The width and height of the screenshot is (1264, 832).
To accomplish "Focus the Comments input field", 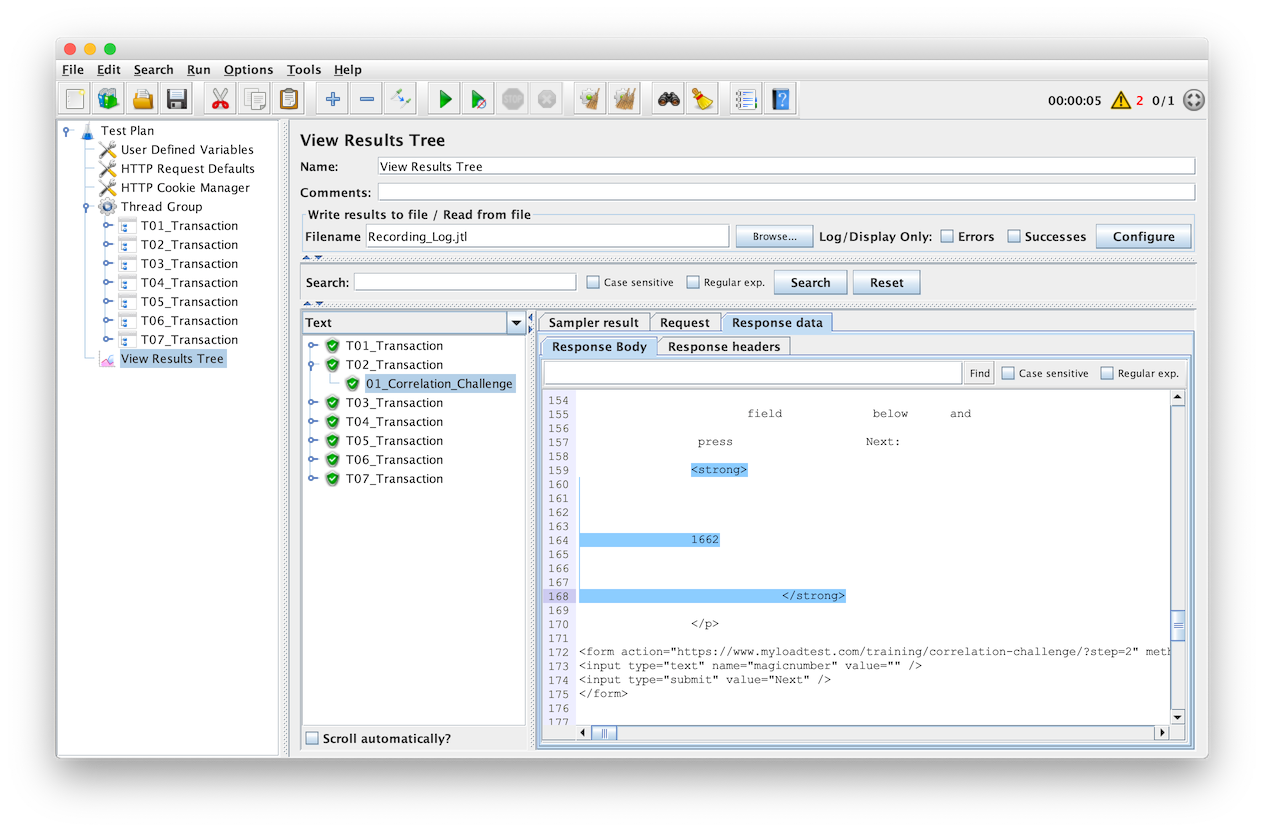I will 786,192.
